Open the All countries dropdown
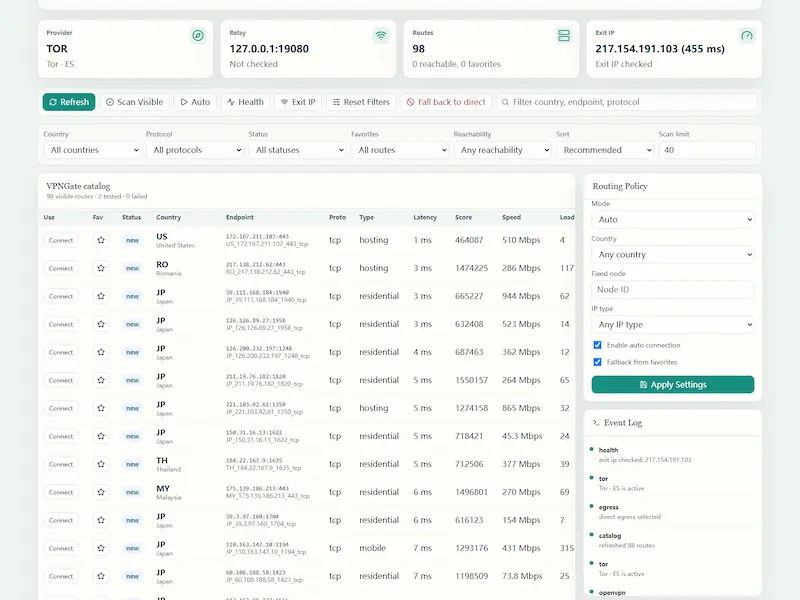The height and width of the screenshot is (600, 800). click(x=92, y=150)
